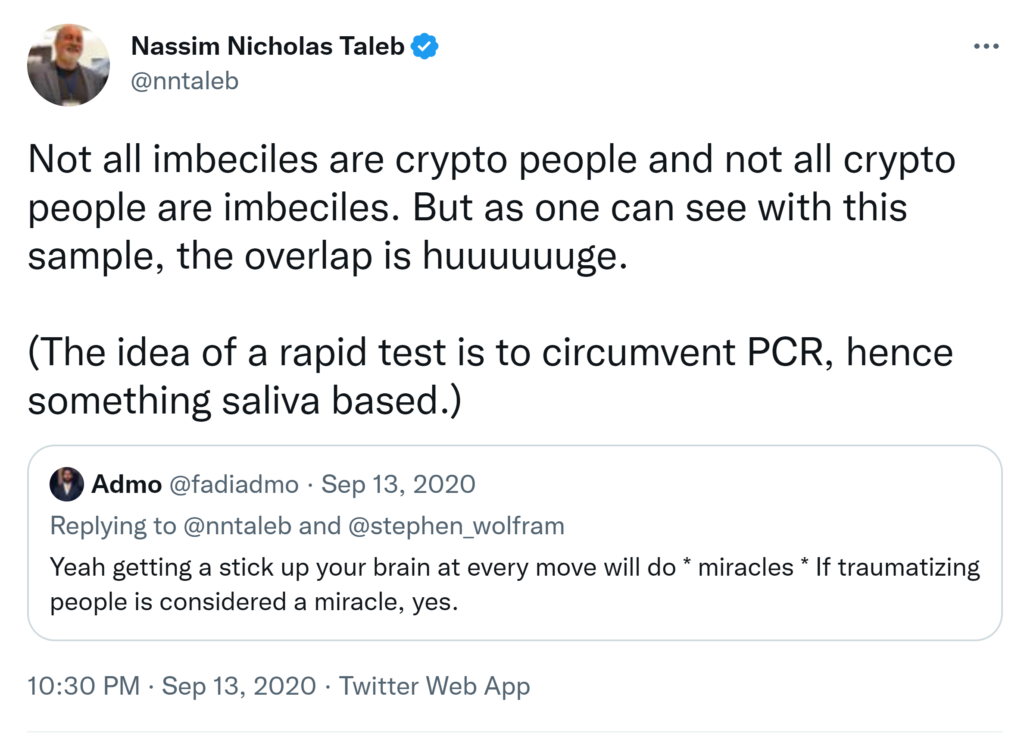Click the @nntaleb handle below the author name
Image resolution: width=1024 pixels, height=746 pixels.
tap(185, 81)
